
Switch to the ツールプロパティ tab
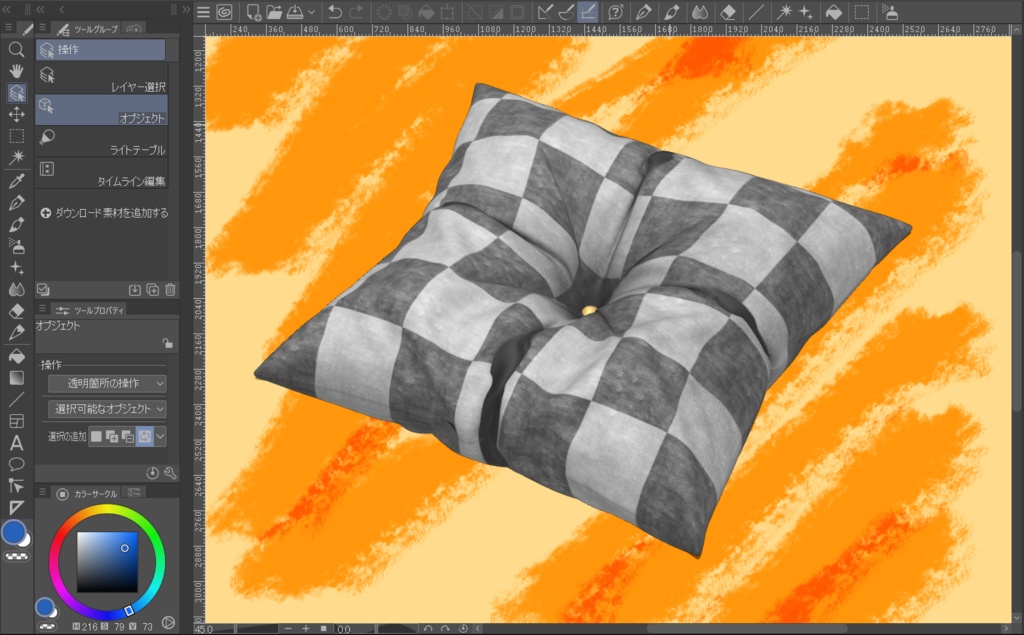pyautogui.click(x=89, y=310)
